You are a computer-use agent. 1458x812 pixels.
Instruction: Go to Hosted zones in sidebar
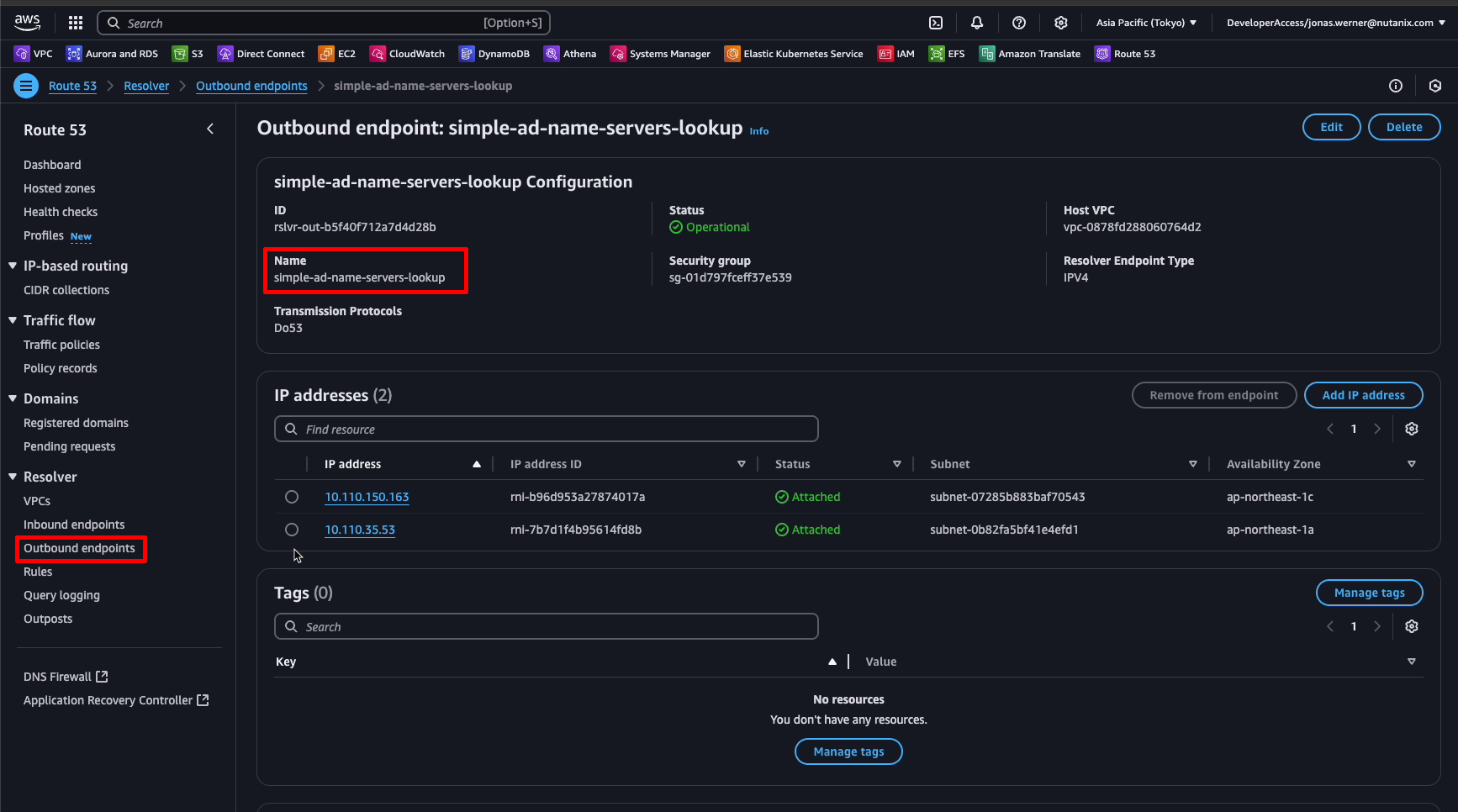tap(59, 188)
